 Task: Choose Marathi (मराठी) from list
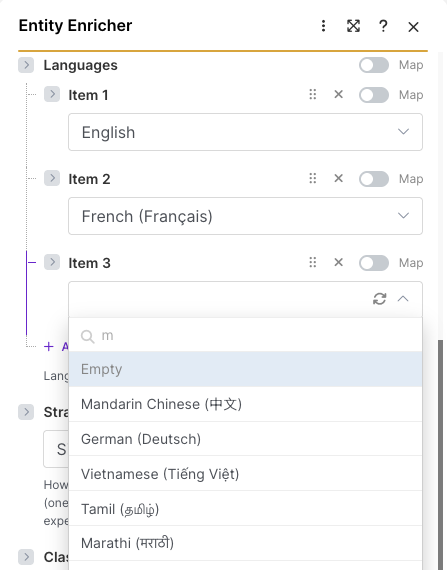245,543
